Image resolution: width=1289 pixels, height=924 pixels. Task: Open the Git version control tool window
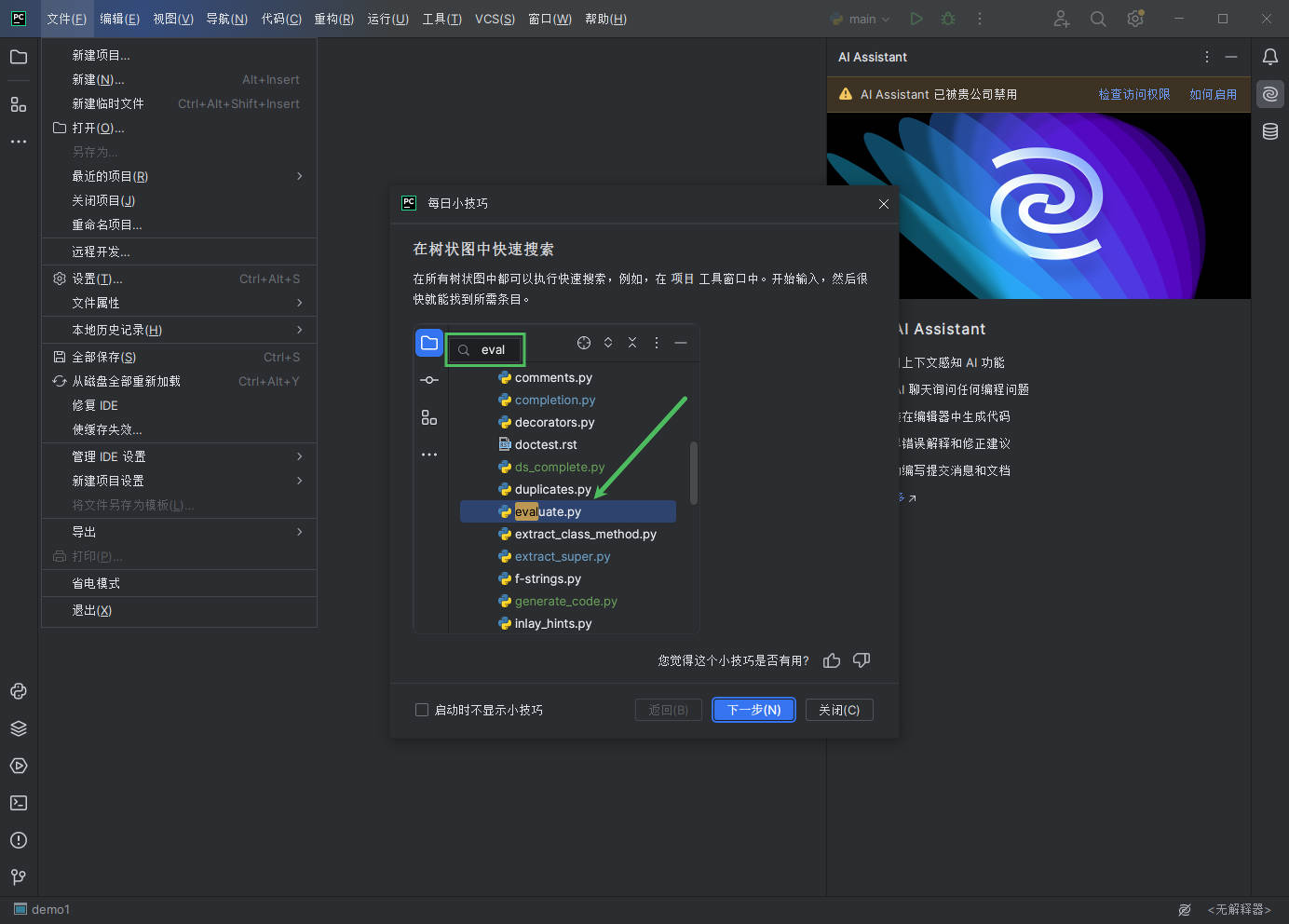[x=19, y=877]
